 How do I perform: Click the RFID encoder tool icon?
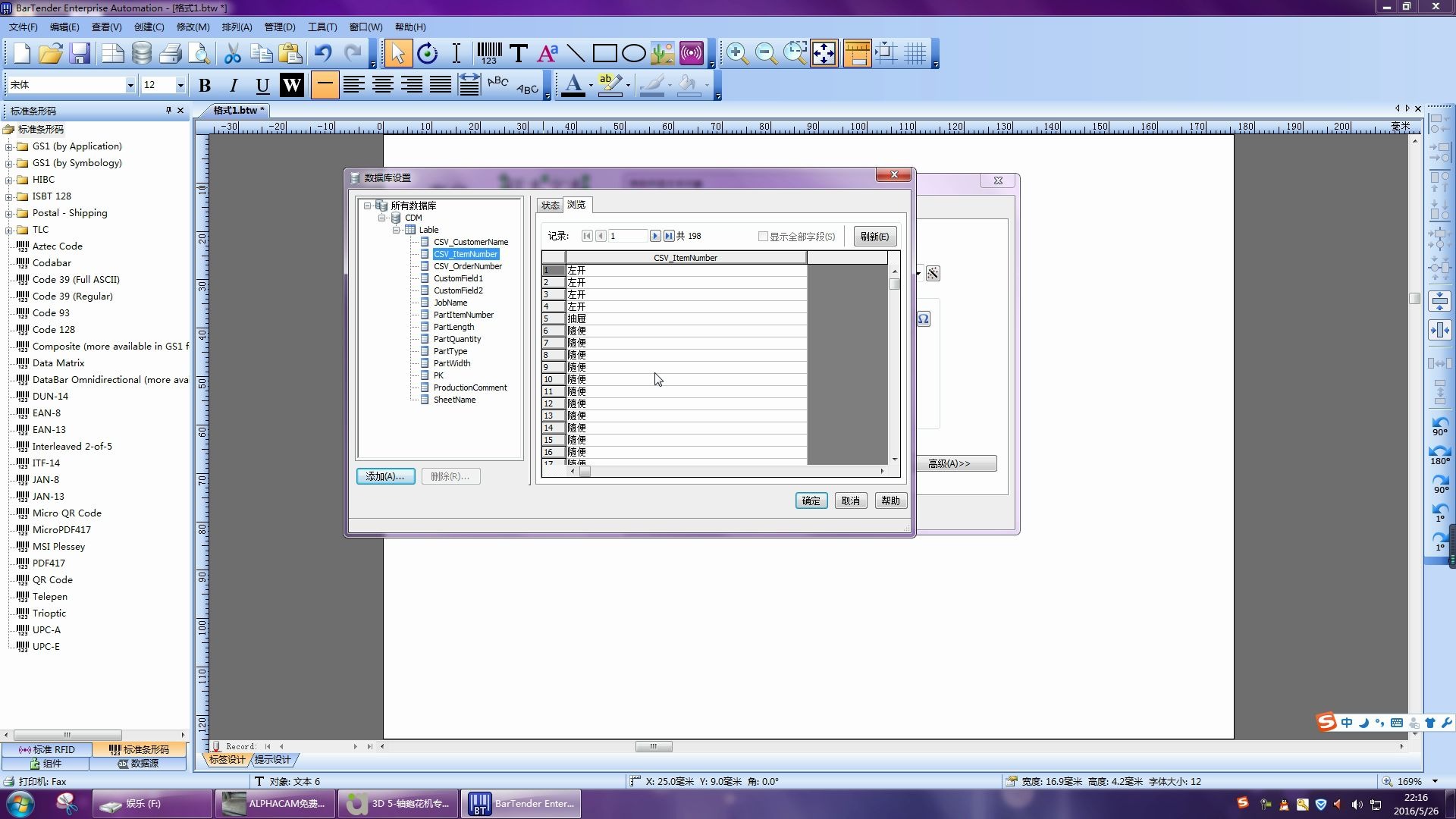(691, 53)
